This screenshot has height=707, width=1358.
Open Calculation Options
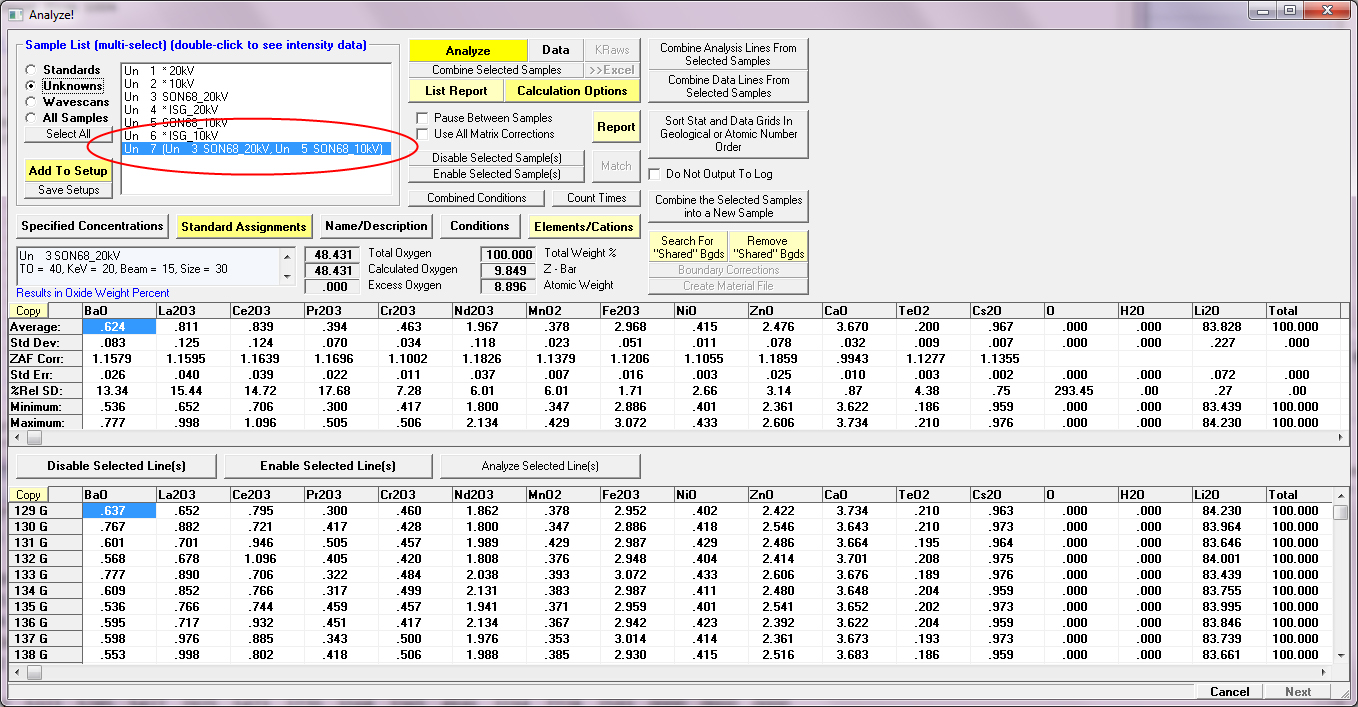[x=572, y=91]
